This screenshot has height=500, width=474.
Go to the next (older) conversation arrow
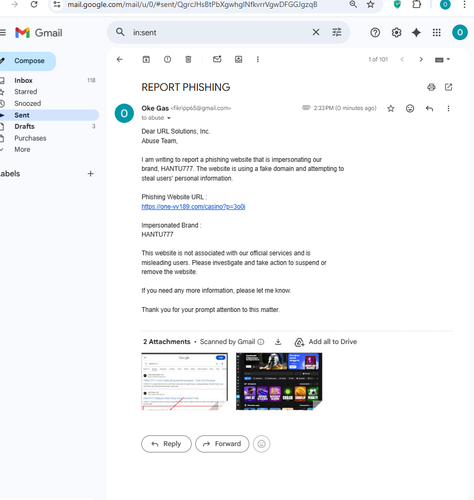pos(421,59)
